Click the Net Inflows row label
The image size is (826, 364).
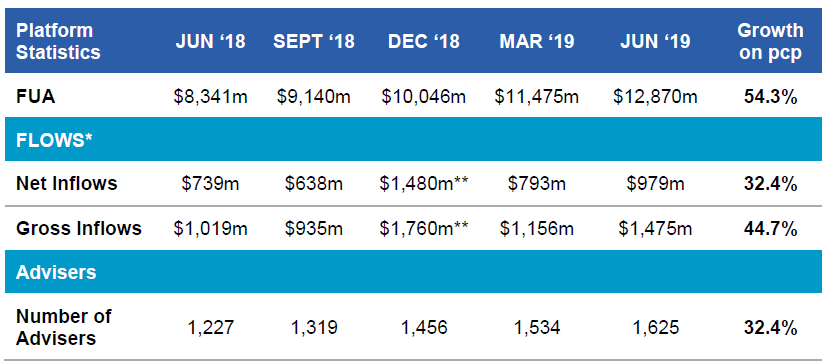67,183
